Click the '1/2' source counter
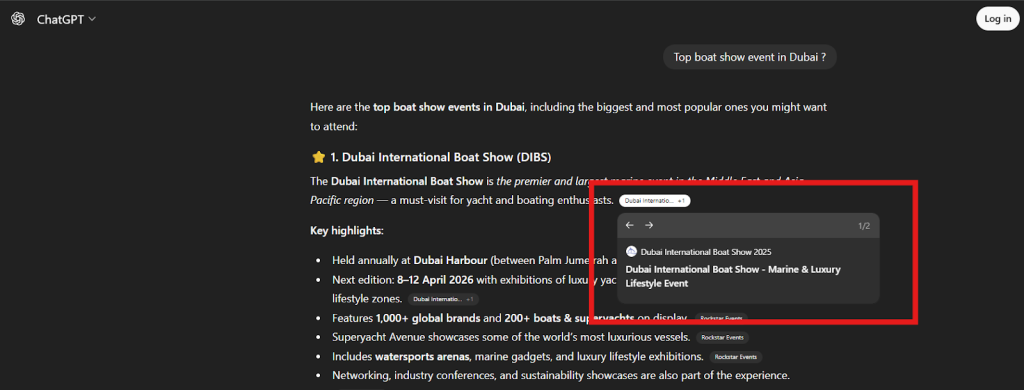Viewport: 1024px width, 390px height. pyautogui.click(x=864, y=226)
